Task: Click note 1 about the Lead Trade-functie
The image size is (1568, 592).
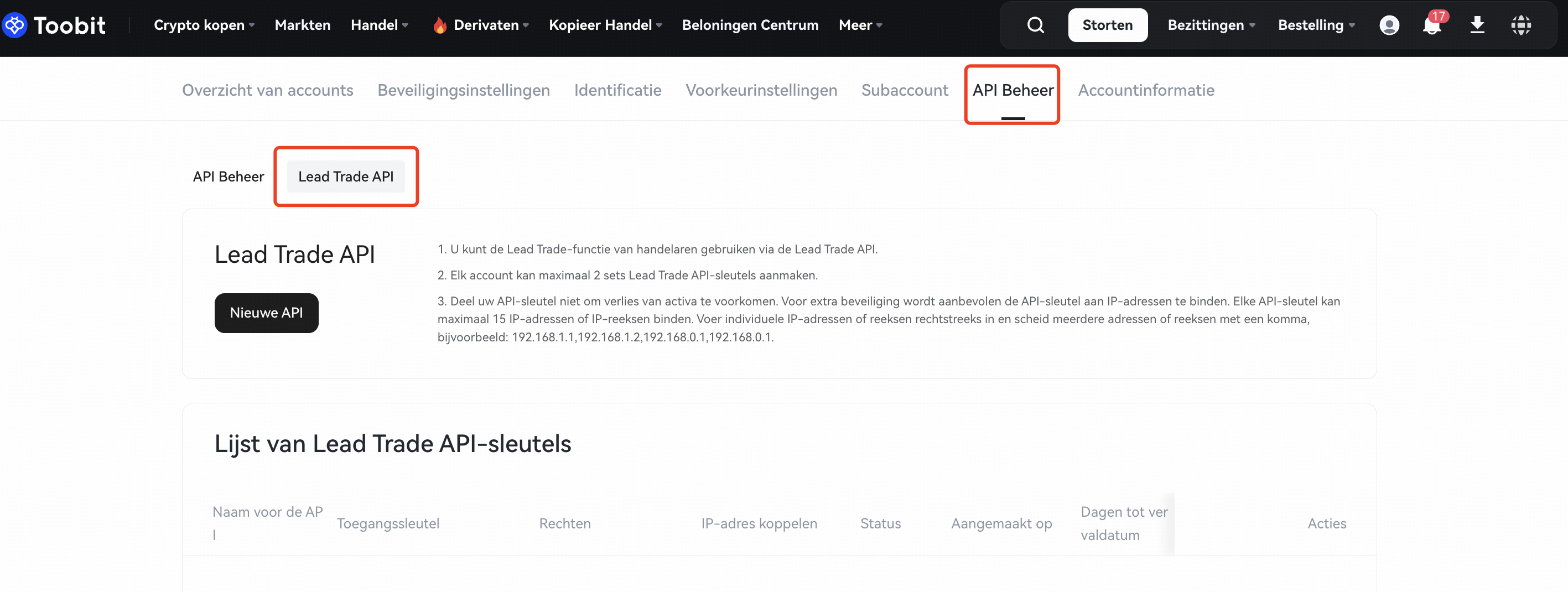Action: (657, 249)
